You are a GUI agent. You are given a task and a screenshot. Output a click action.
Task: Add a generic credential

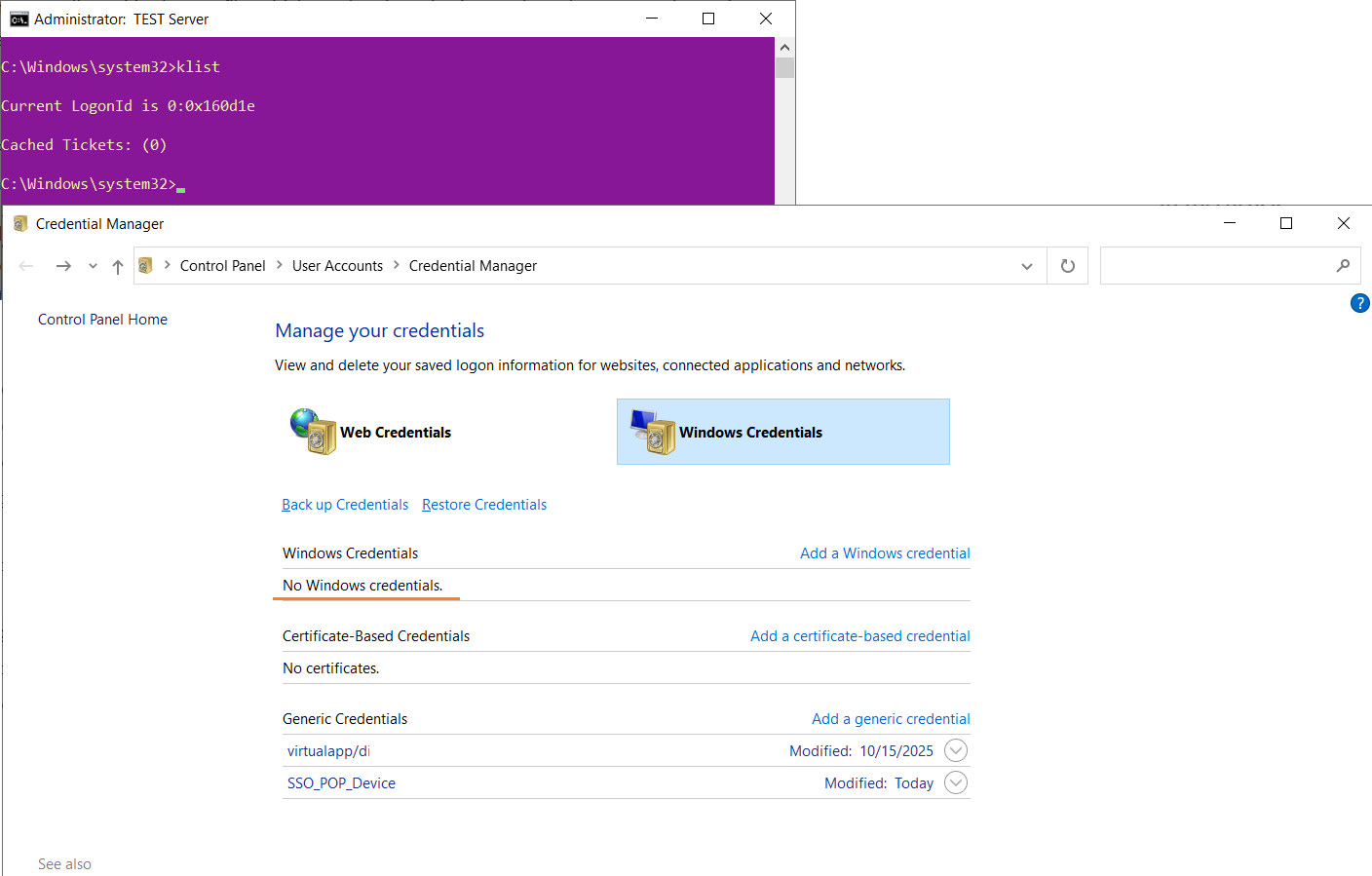[x=890, y=718]
